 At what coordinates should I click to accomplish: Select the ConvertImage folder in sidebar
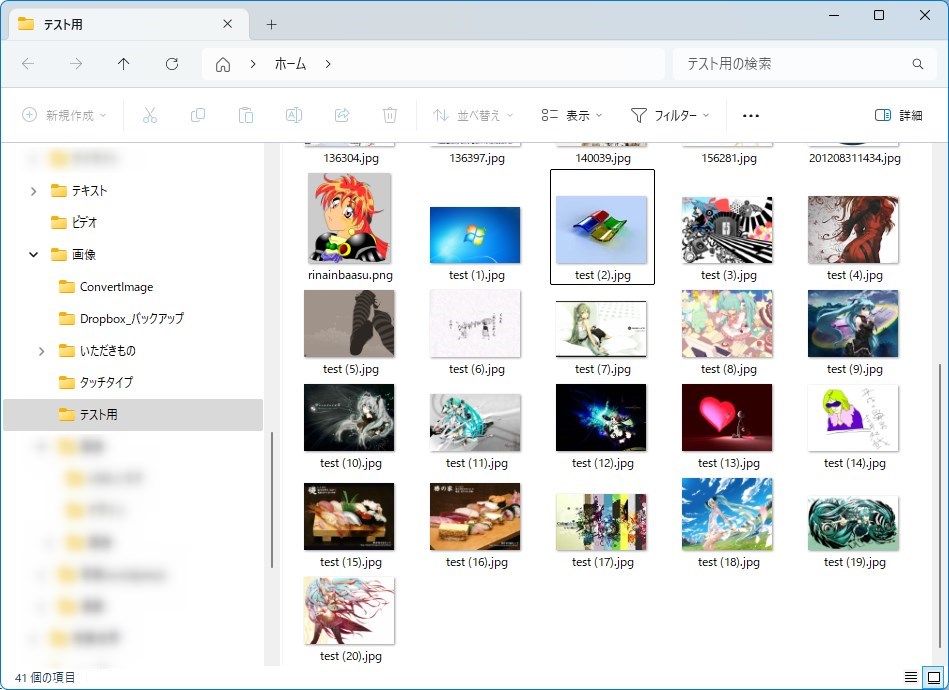[116, 287]
